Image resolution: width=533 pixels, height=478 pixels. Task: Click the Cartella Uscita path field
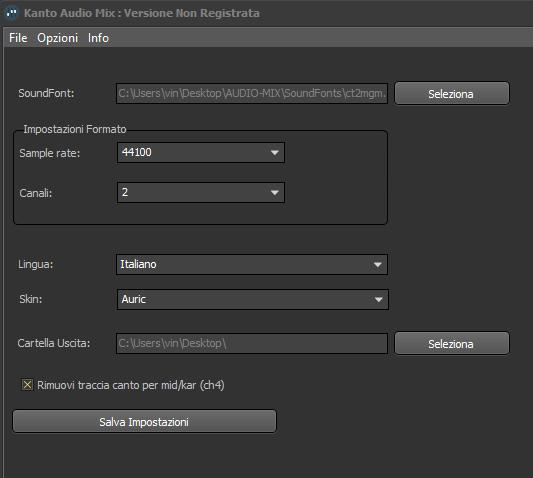tap(252, 343)
